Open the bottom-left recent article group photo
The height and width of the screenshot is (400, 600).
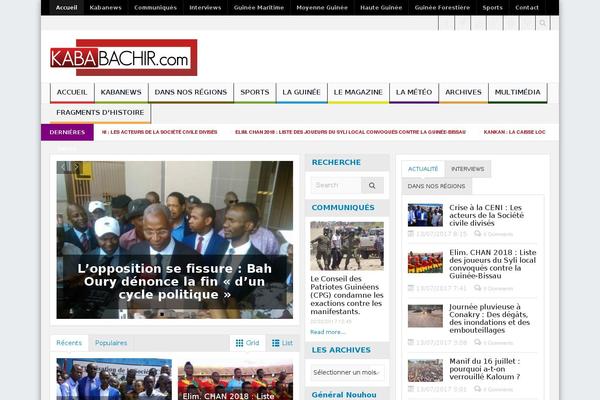click(114, 379)
